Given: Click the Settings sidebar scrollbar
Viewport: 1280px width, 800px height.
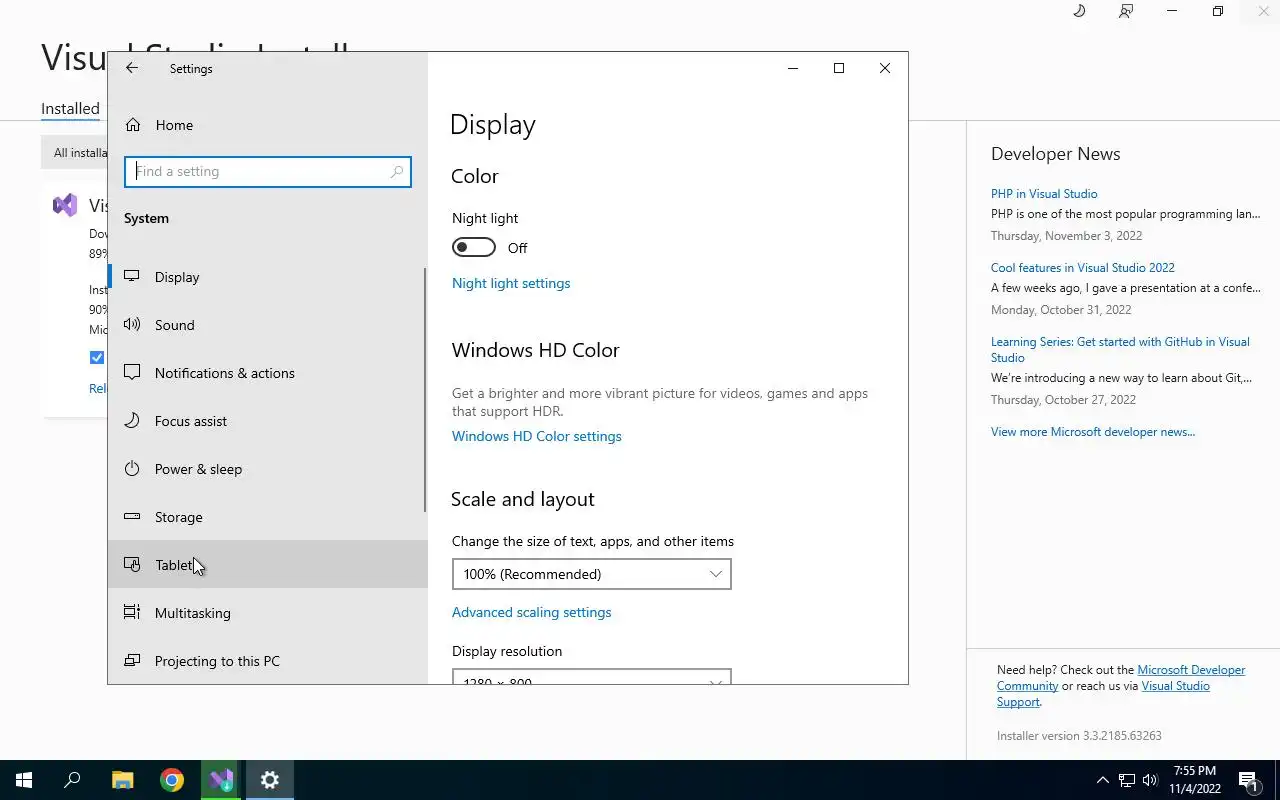Looking at the screenshot, I should [x=425, y=390].
